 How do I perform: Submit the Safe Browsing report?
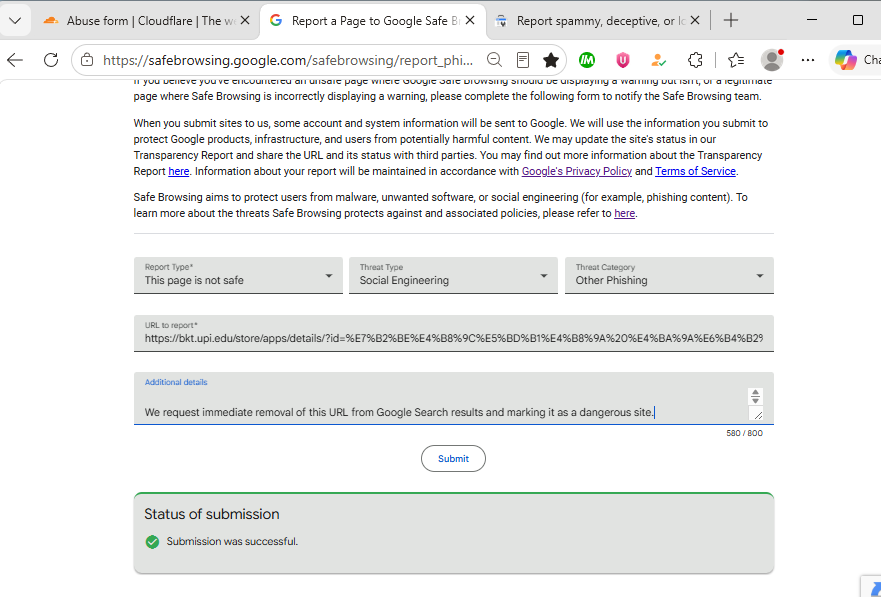pyautogui.click(x=453, y=459)
